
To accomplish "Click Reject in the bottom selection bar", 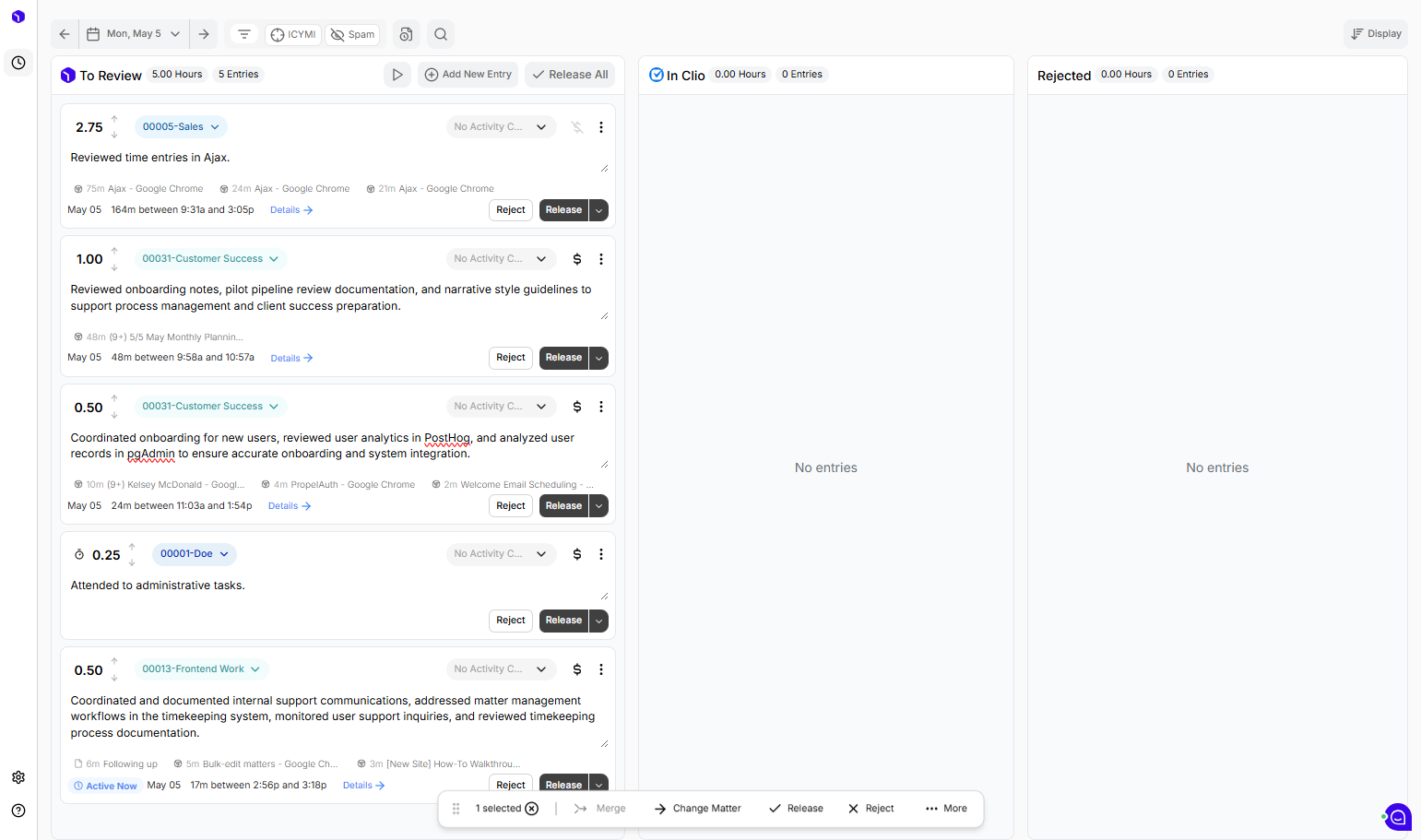I will pos(871,809).
